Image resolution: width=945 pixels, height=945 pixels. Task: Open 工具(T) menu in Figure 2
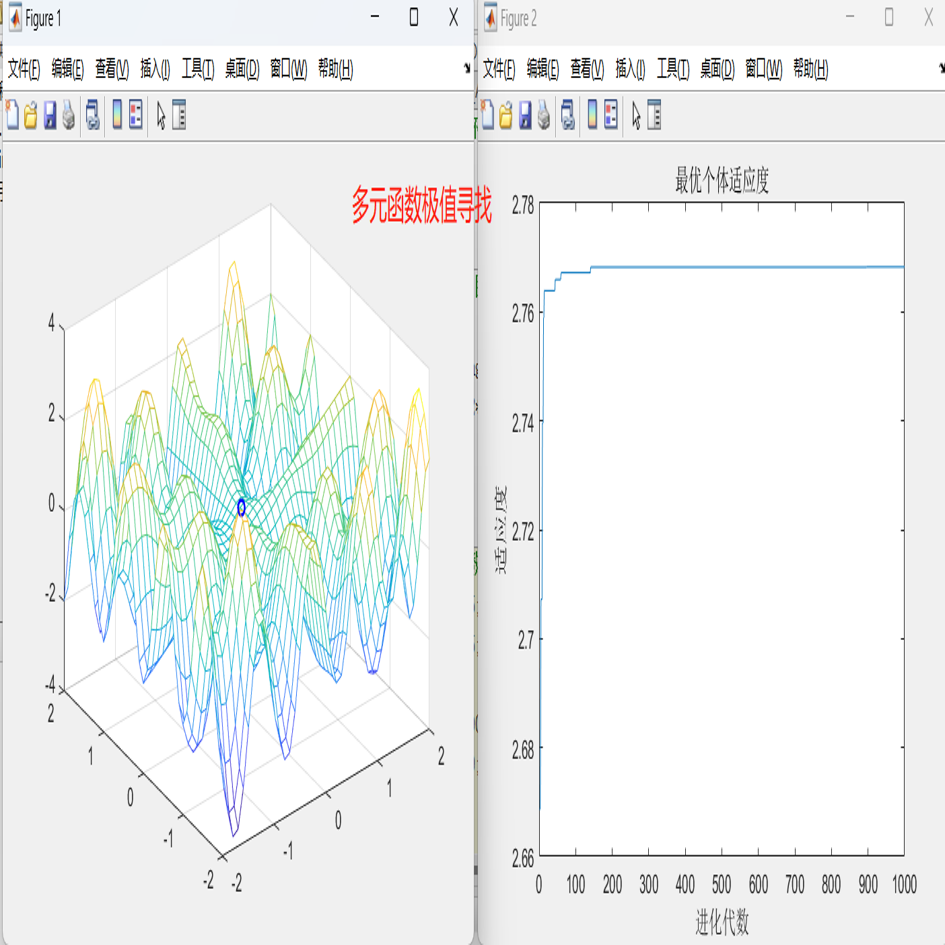click(673, 69)
